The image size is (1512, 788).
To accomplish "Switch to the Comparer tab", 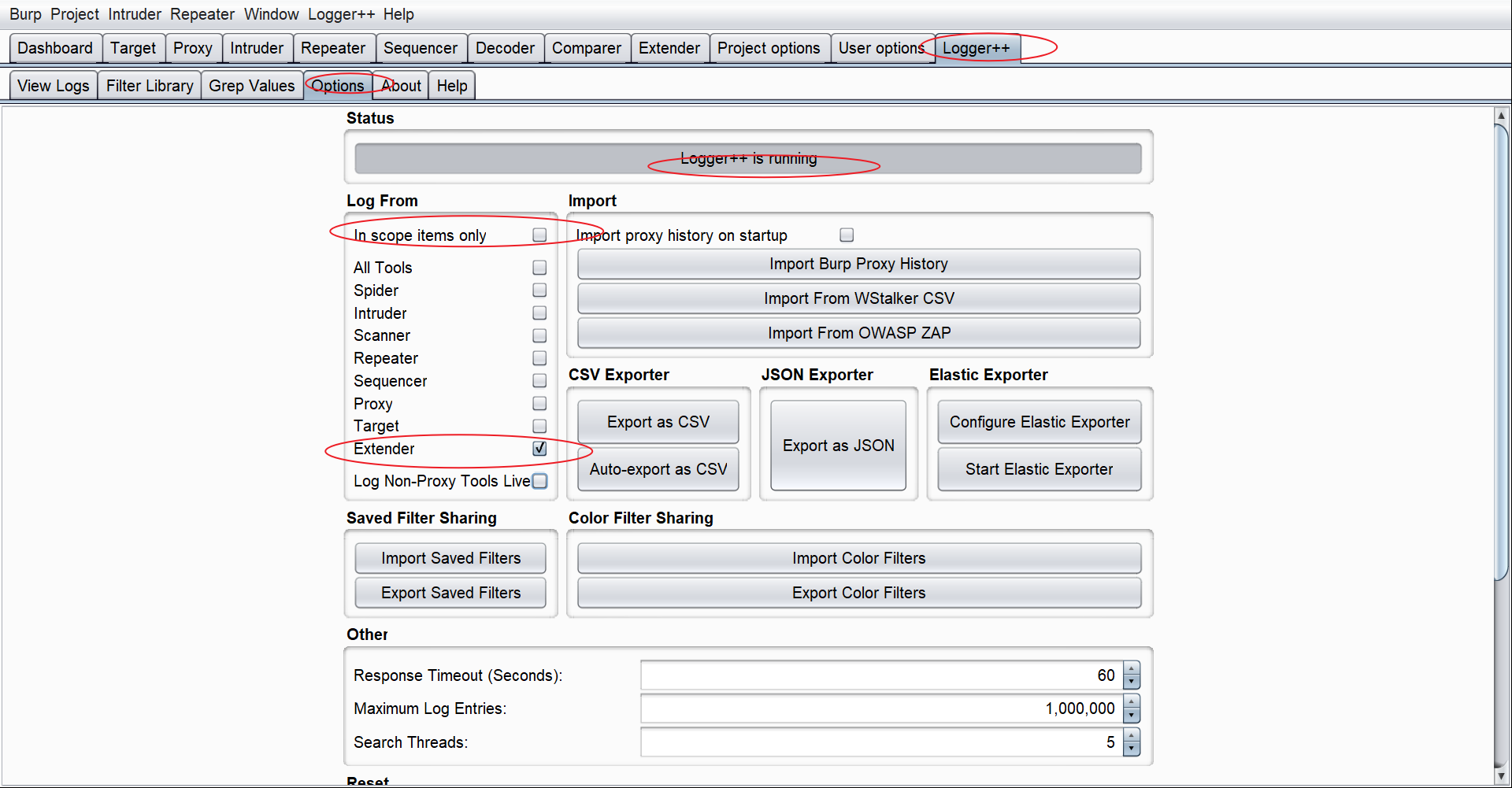I will click(x=587, y=48).
